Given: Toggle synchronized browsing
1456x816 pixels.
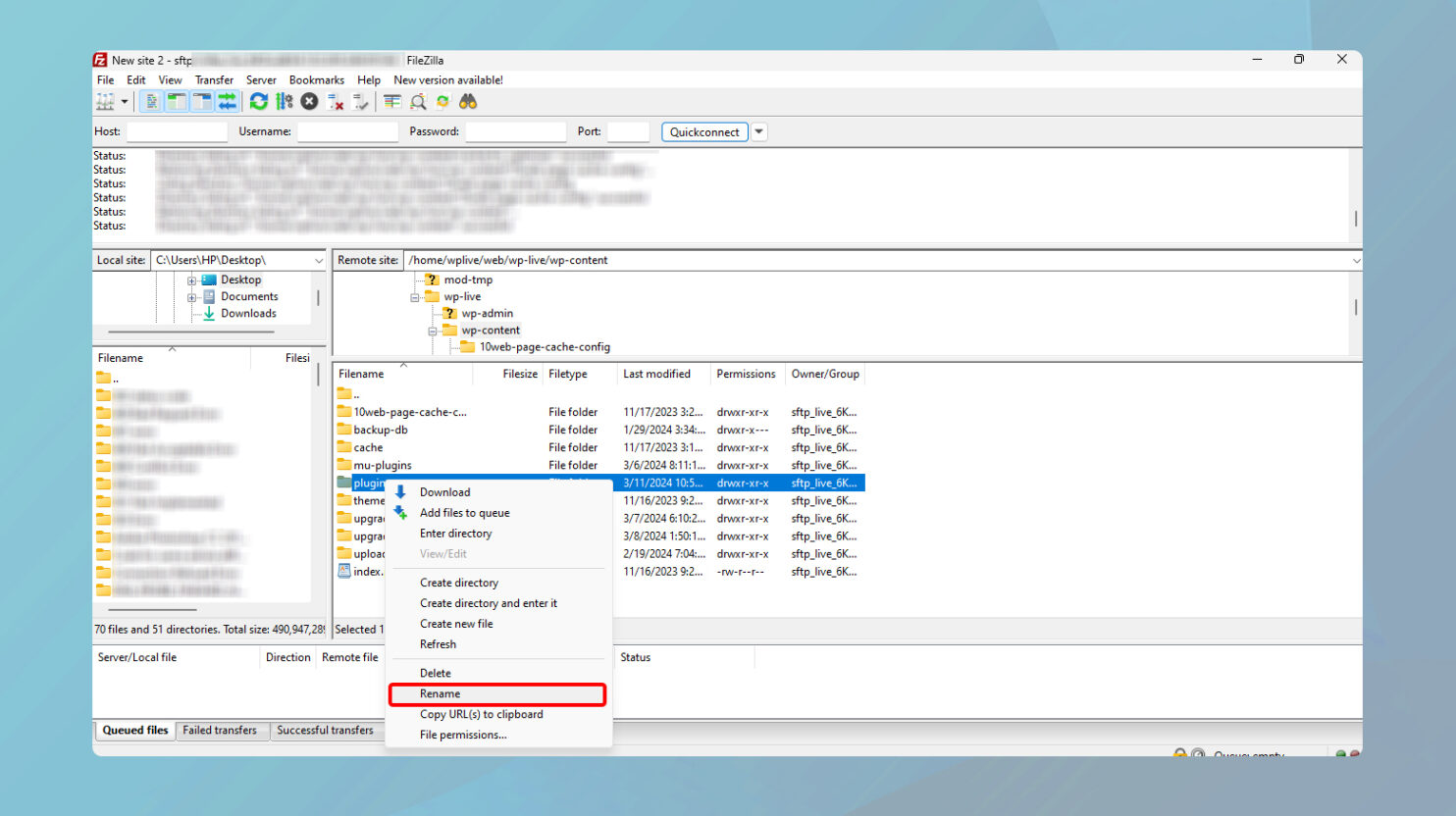Looking at the screenshot, I should point(442,101).
